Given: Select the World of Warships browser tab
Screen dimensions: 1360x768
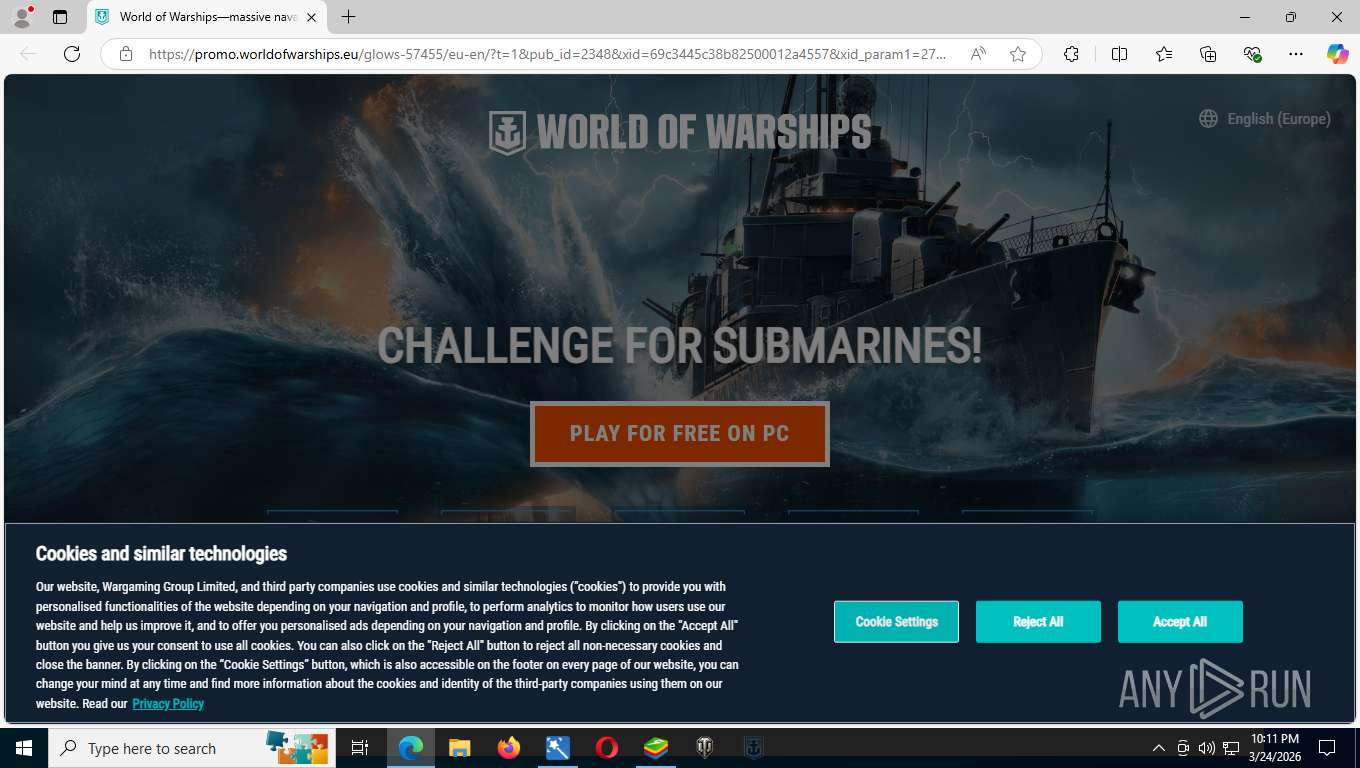Looking at the screenshot, I should point(207,17).
